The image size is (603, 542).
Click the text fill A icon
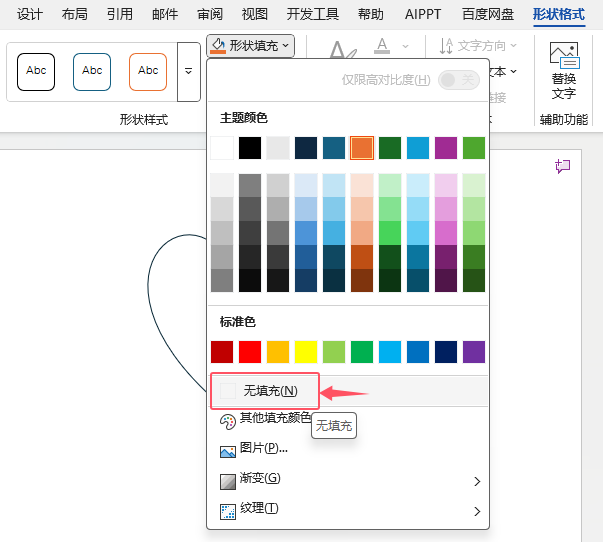(382, 46)
